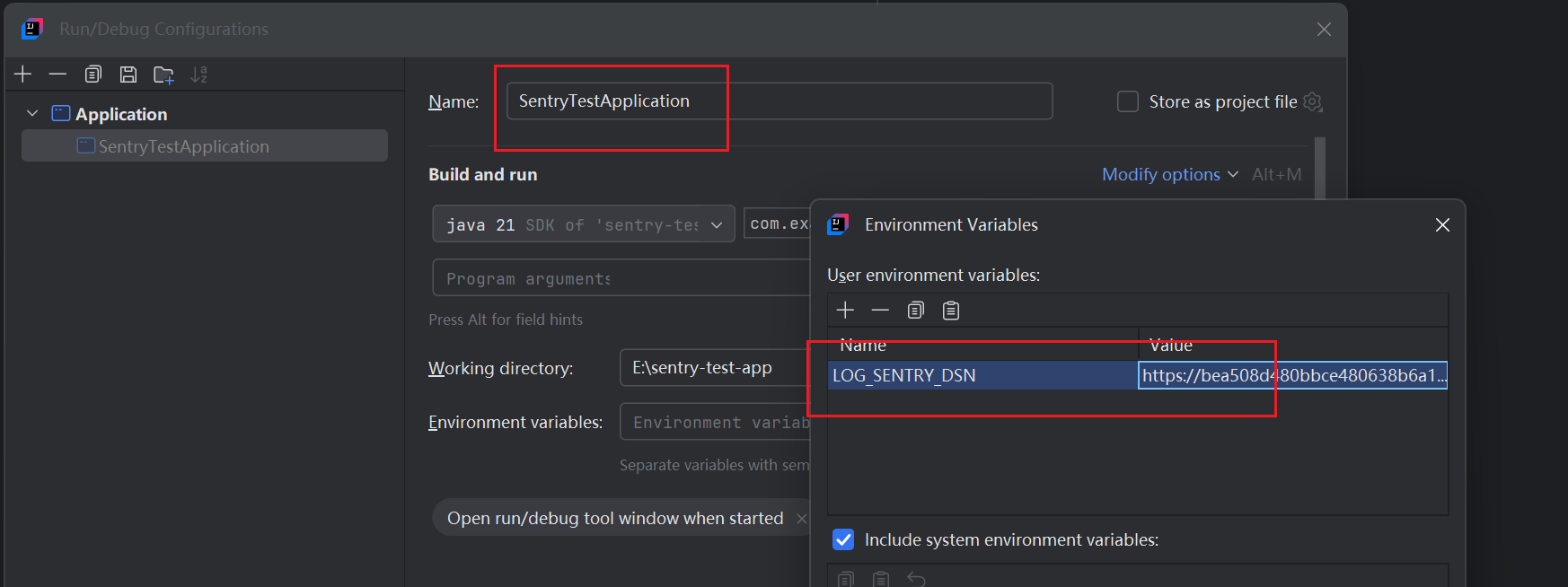Save configuration icon in left toolbar
Image resolution: width=1568 pixels, height=587 pixels.
[x=128, y=74]
